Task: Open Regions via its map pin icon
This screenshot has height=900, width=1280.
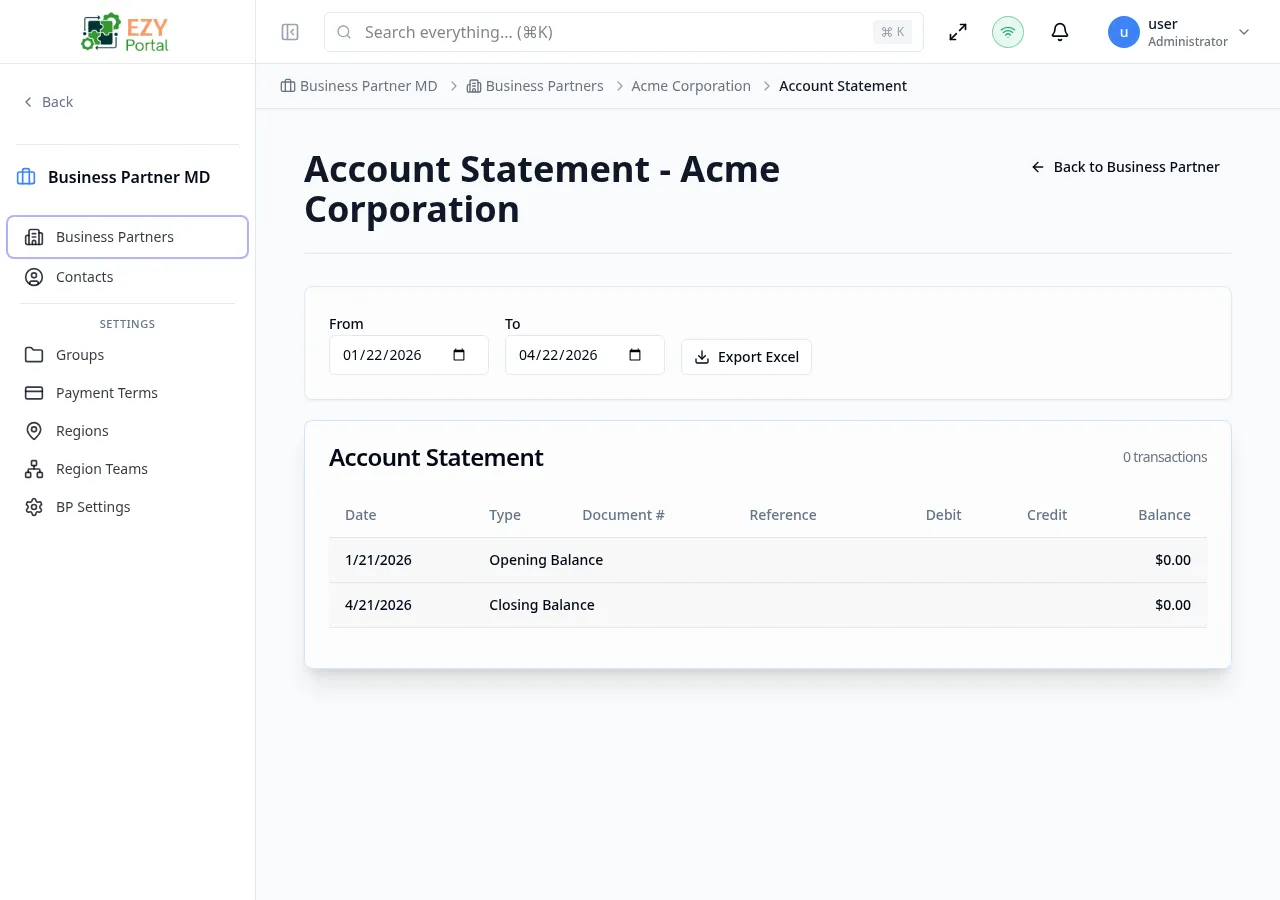Action: [35, 431]
